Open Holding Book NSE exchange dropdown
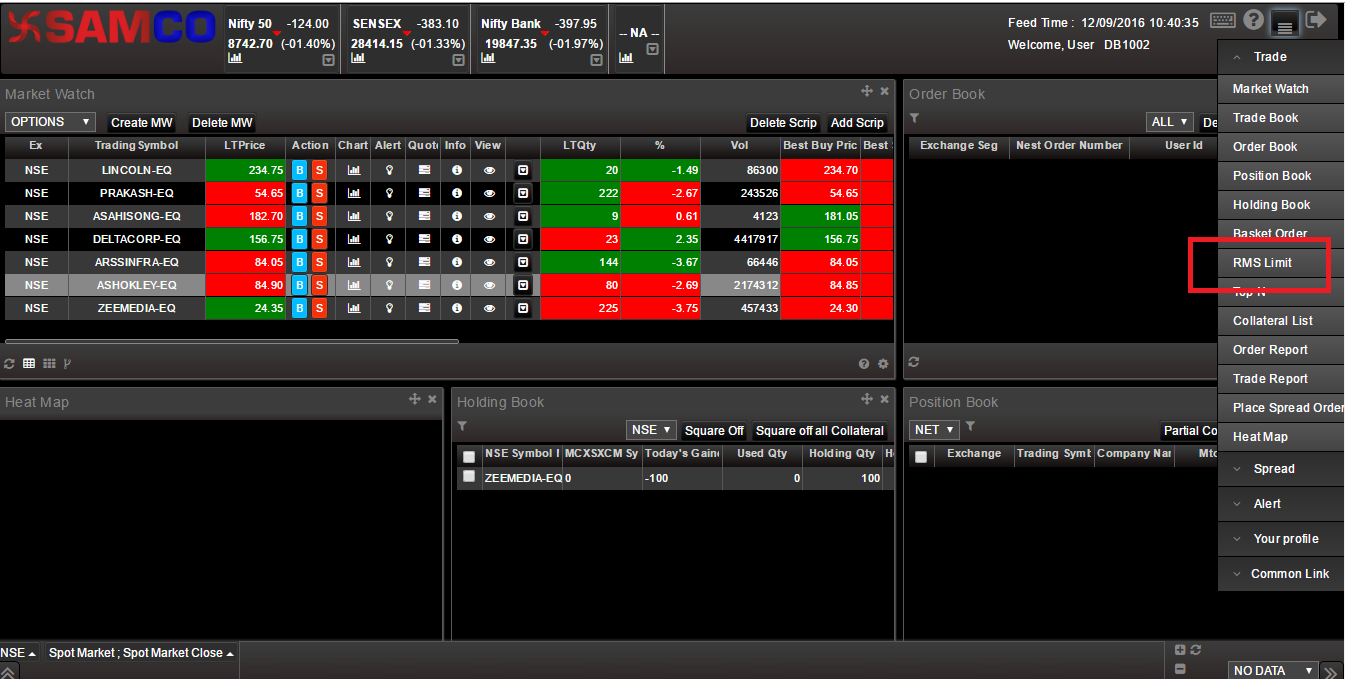 tap(652, 430)
